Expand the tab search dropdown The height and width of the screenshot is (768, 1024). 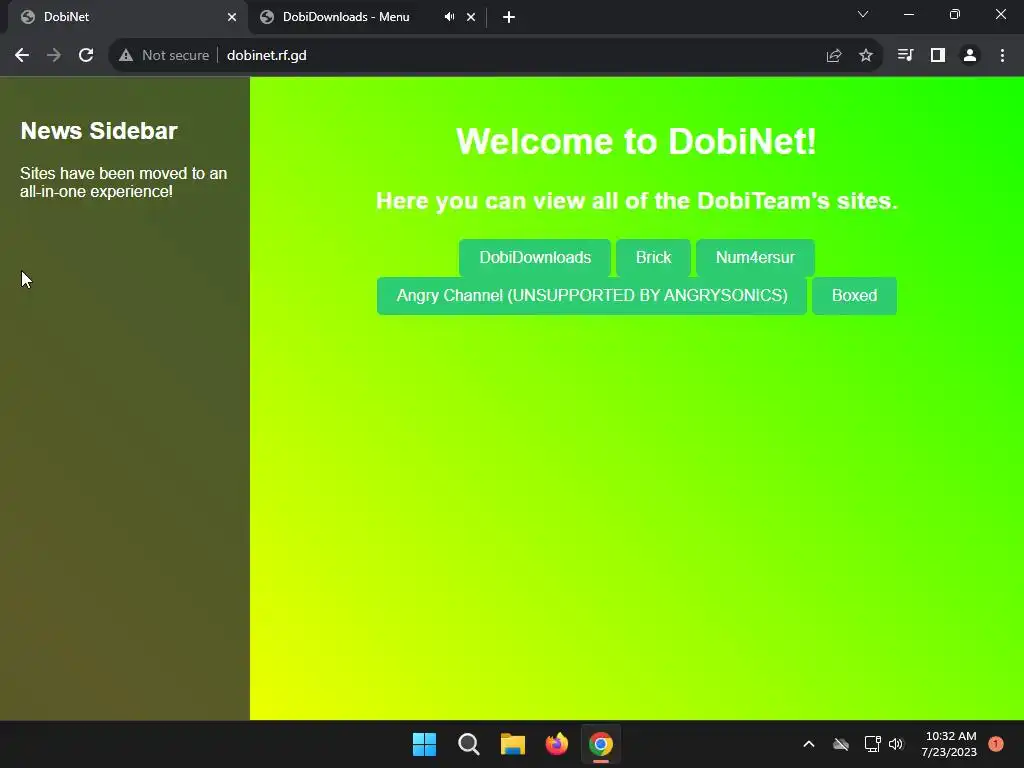(863, 14)
